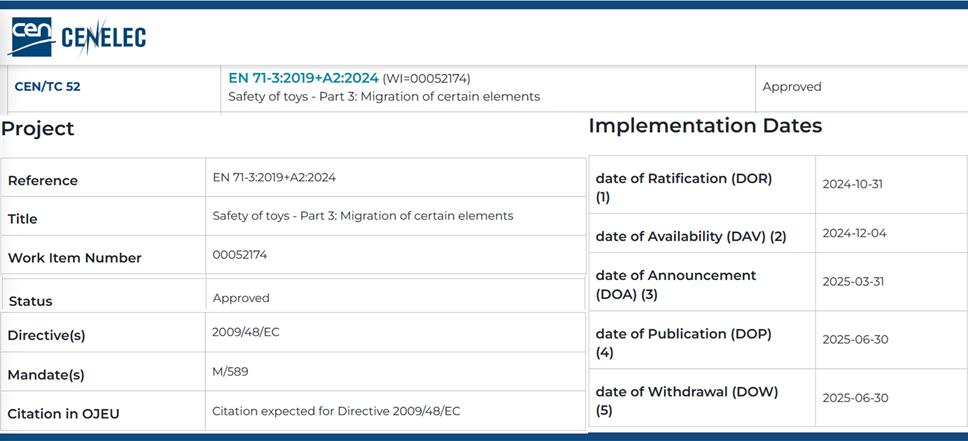This screenshot has width=968, height=441.
Task: Click the Mandate M/589 value
Action: pyautogui.click(x=230, y=372)
